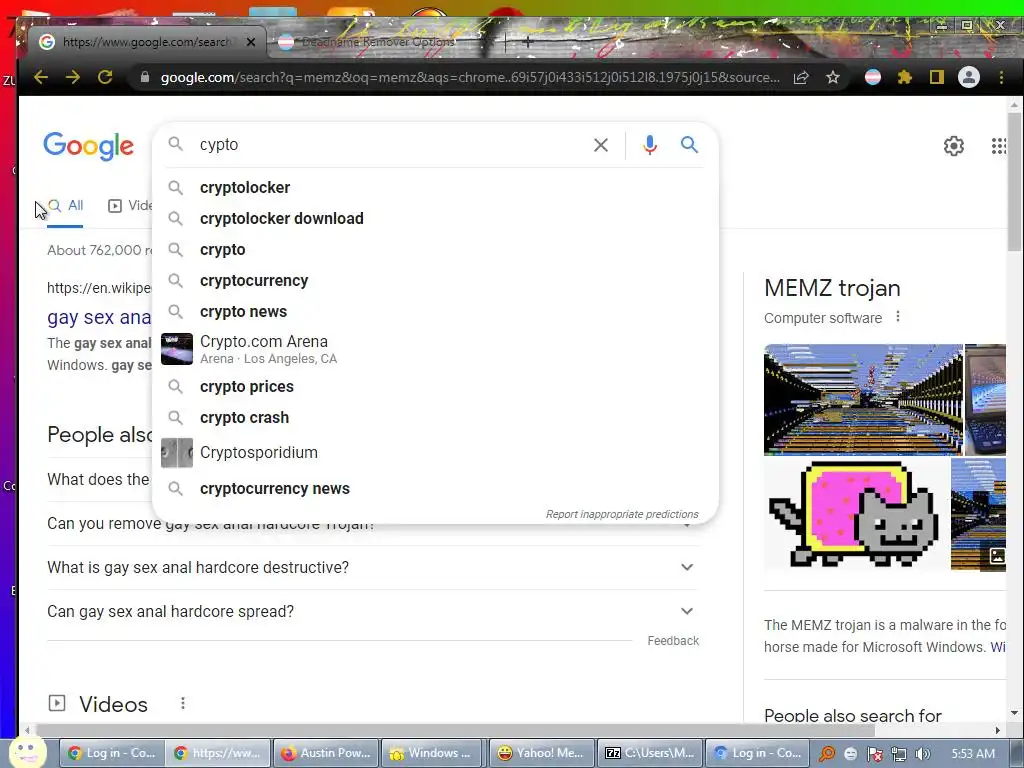Select the crypto news suggestion

click(x=435, y=312)
